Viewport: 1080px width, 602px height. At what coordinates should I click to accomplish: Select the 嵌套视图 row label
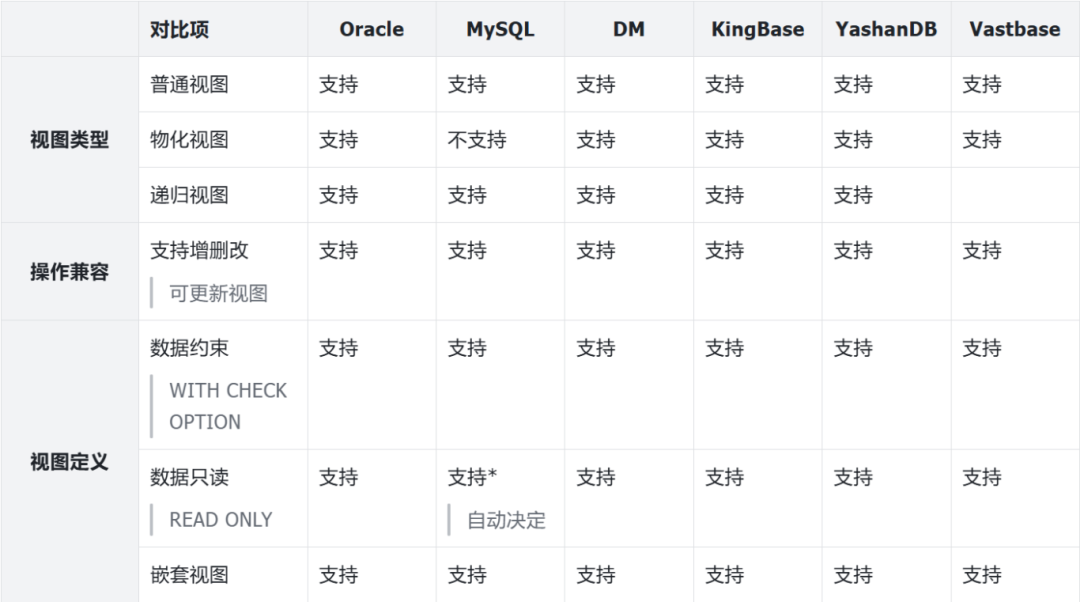(x=189, y=575)
